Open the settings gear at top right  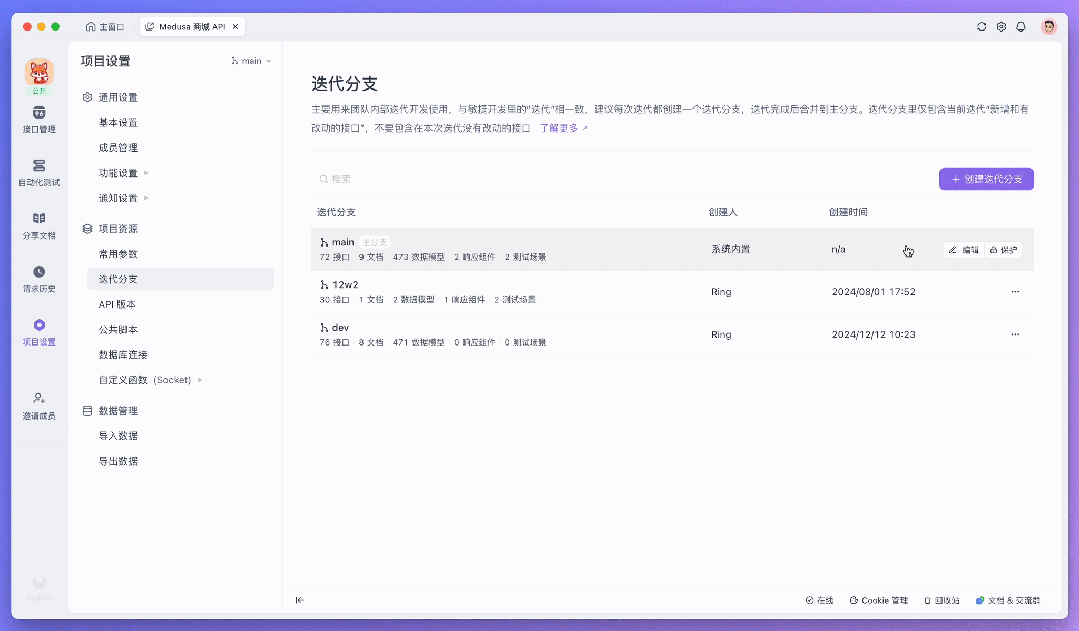(1001, 27)
